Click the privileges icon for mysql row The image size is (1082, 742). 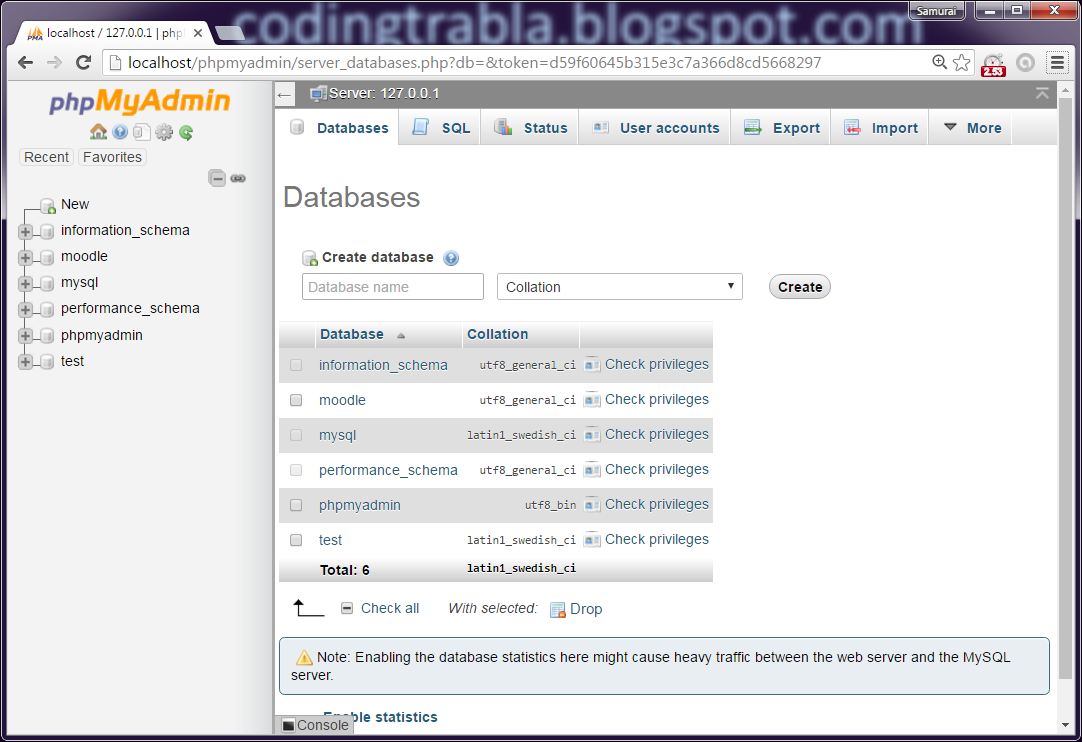point(592,435)
